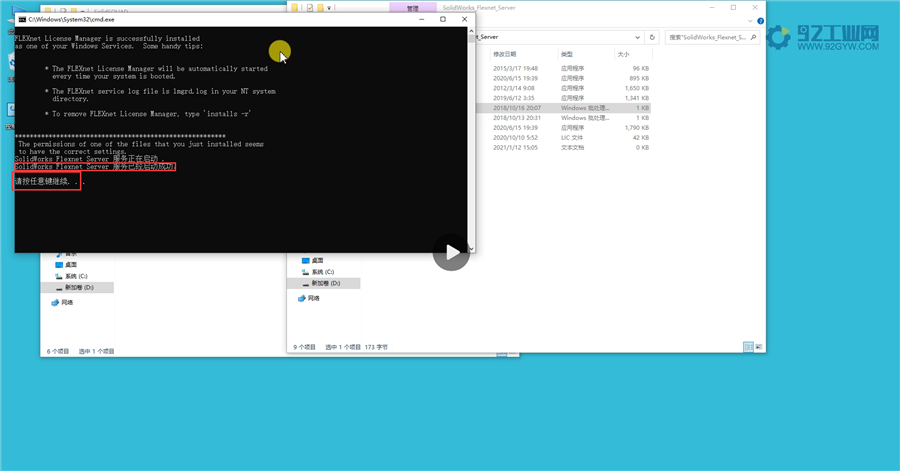
Task: Maximize the SolidWorks_Flexnet_Server Explorer window
Action: [x=734, y=7]
